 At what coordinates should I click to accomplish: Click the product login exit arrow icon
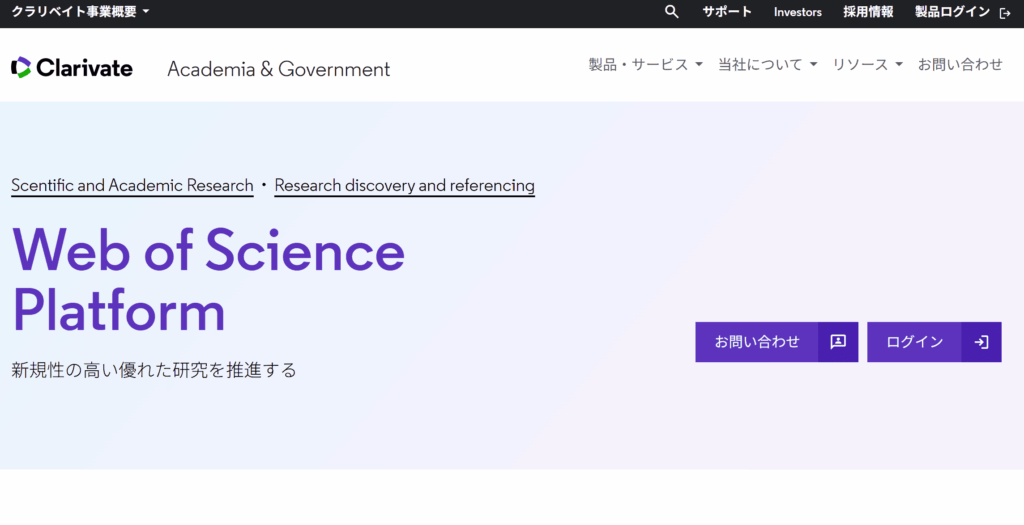(1005, 13)
